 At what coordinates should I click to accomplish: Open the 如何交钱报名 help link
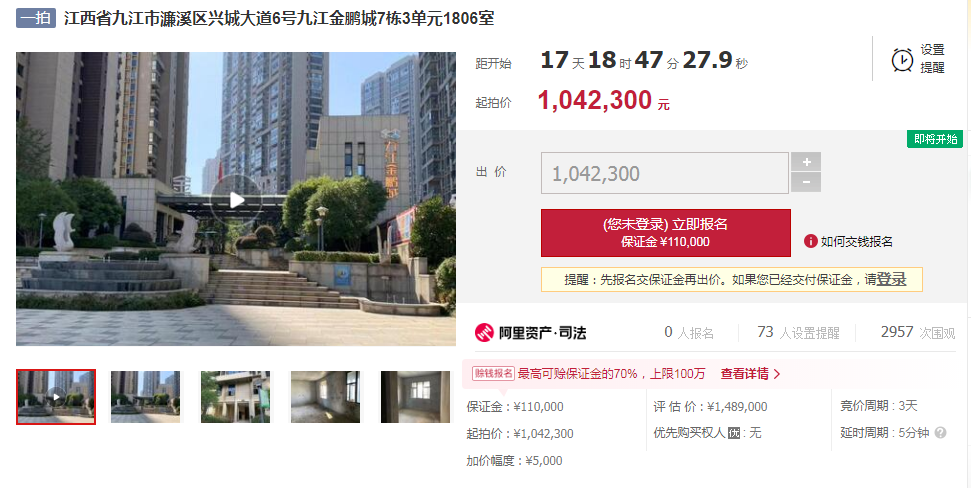pyautogui.click(x=856, y=242)
